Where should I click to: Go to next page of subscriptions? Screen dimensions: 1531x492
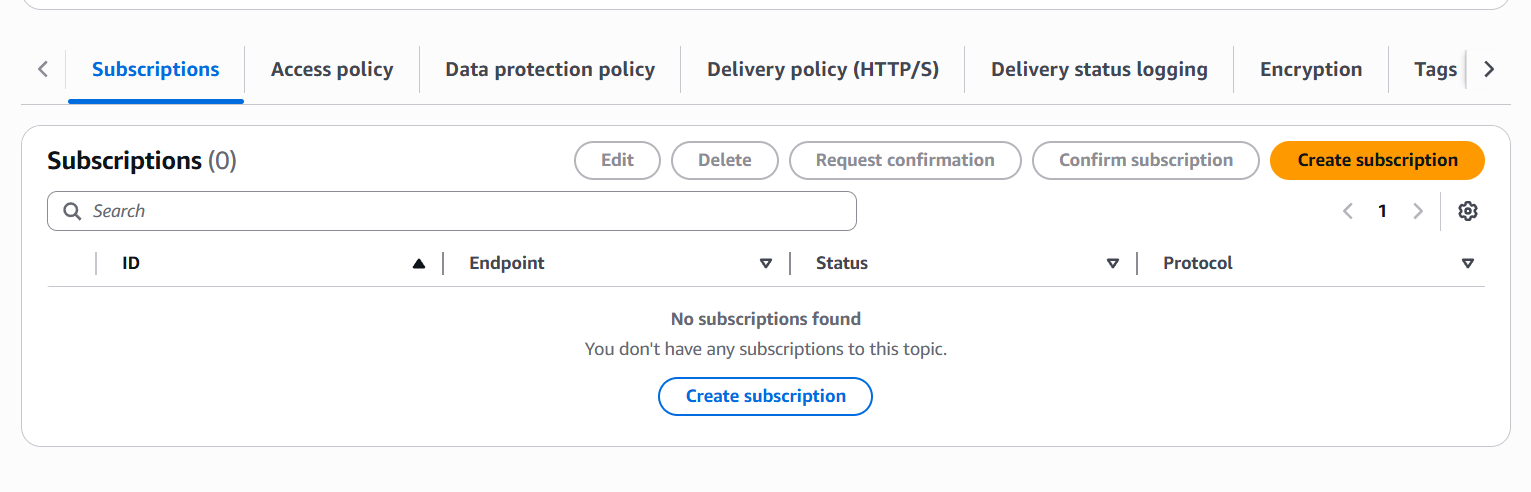[x=1417, y=211]
